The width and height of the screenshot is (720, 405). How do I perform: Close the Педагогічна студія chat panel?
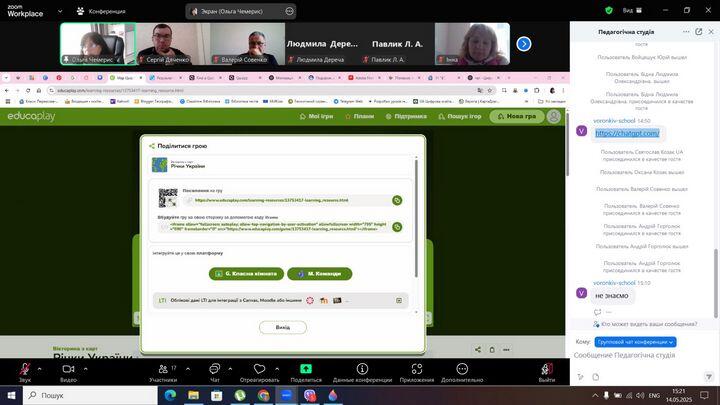[711, 32]
